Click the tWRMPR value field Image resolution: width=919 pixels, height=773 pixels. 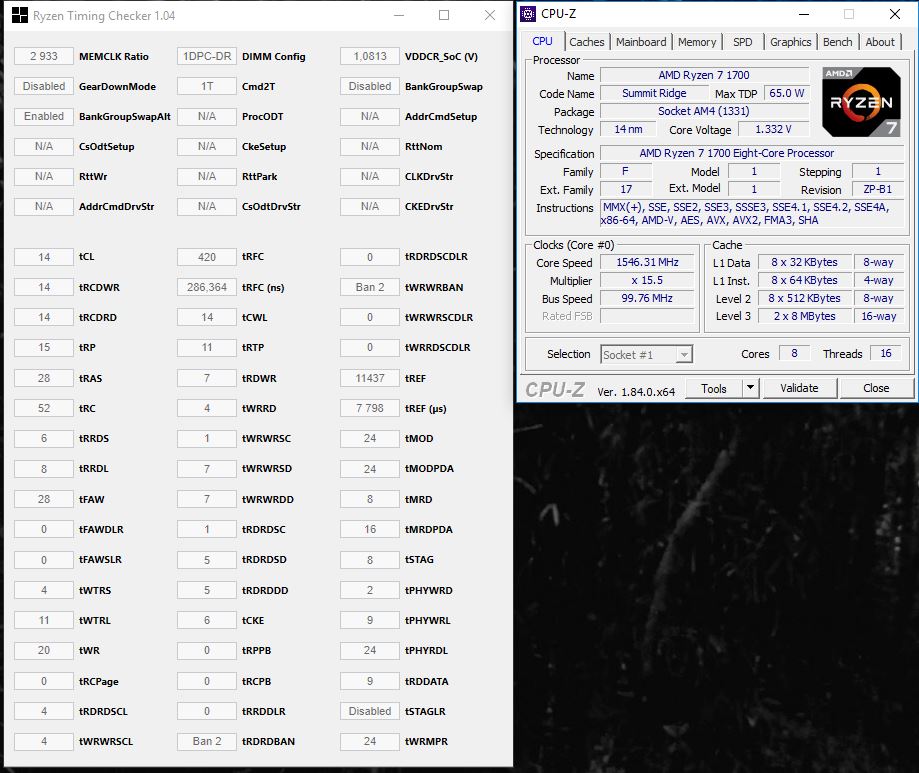370,741
